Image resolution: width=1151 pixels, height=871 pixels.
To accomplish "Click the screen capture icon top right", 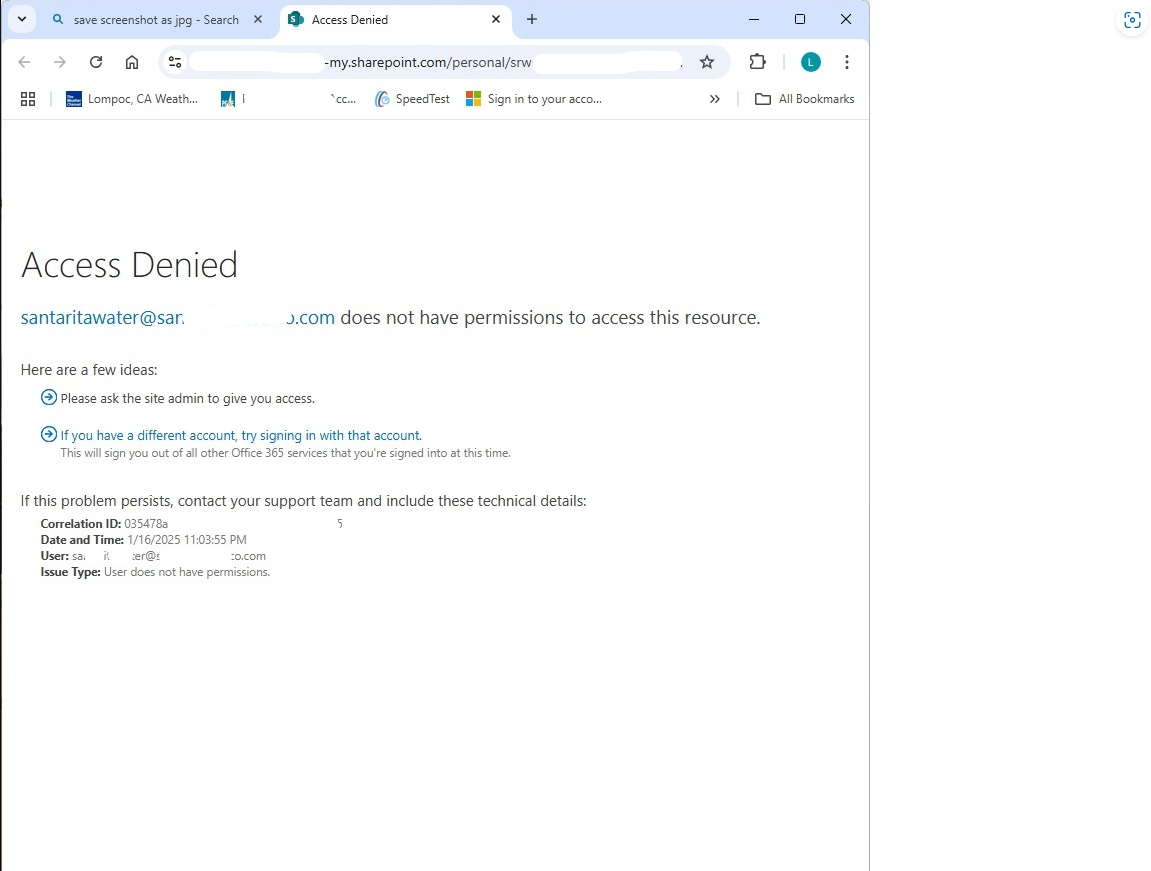I will (x=1131, y=20).
